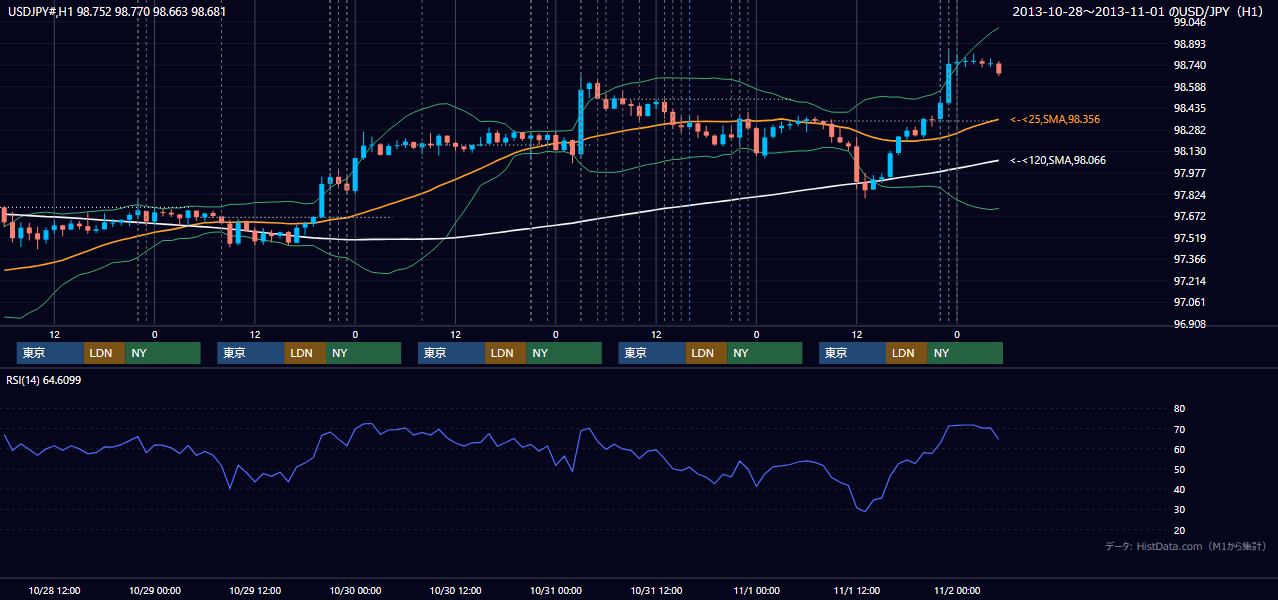
Task: Click the rightmost NY session block
Action: tap(964, 353)
